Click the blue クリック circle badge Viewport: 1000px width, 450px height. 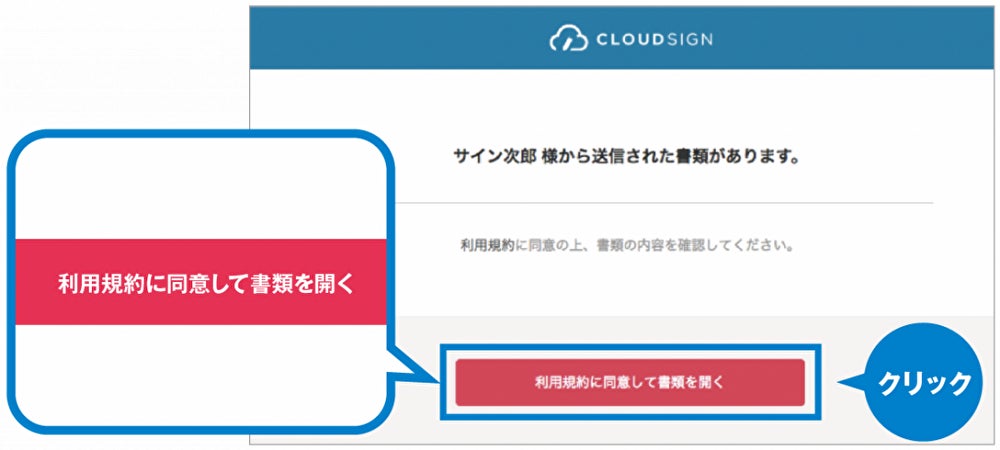click(924, 381)
